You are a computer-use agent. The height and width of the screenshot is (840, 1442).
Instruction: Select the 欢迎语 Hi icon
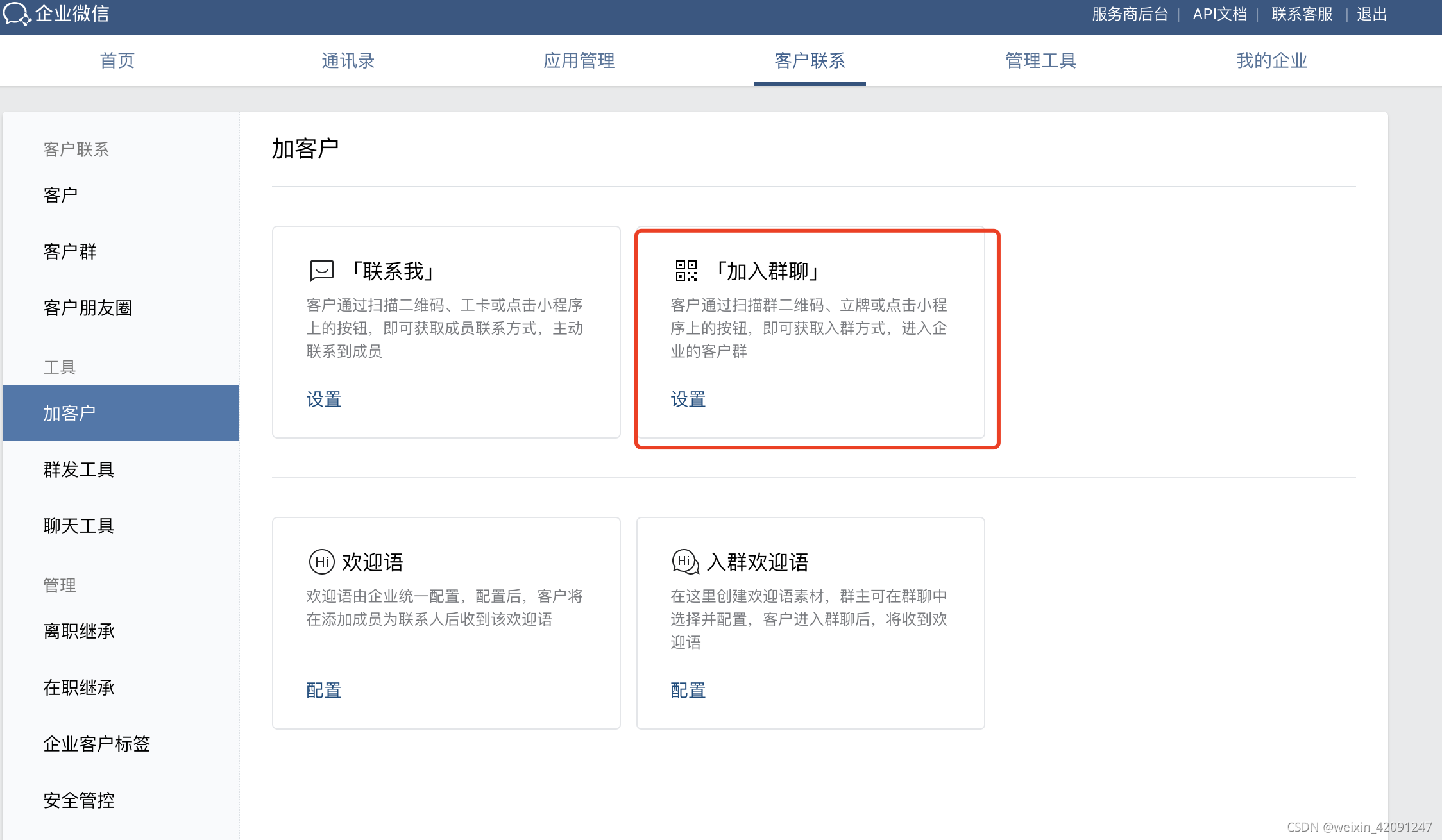coord(322,562)
